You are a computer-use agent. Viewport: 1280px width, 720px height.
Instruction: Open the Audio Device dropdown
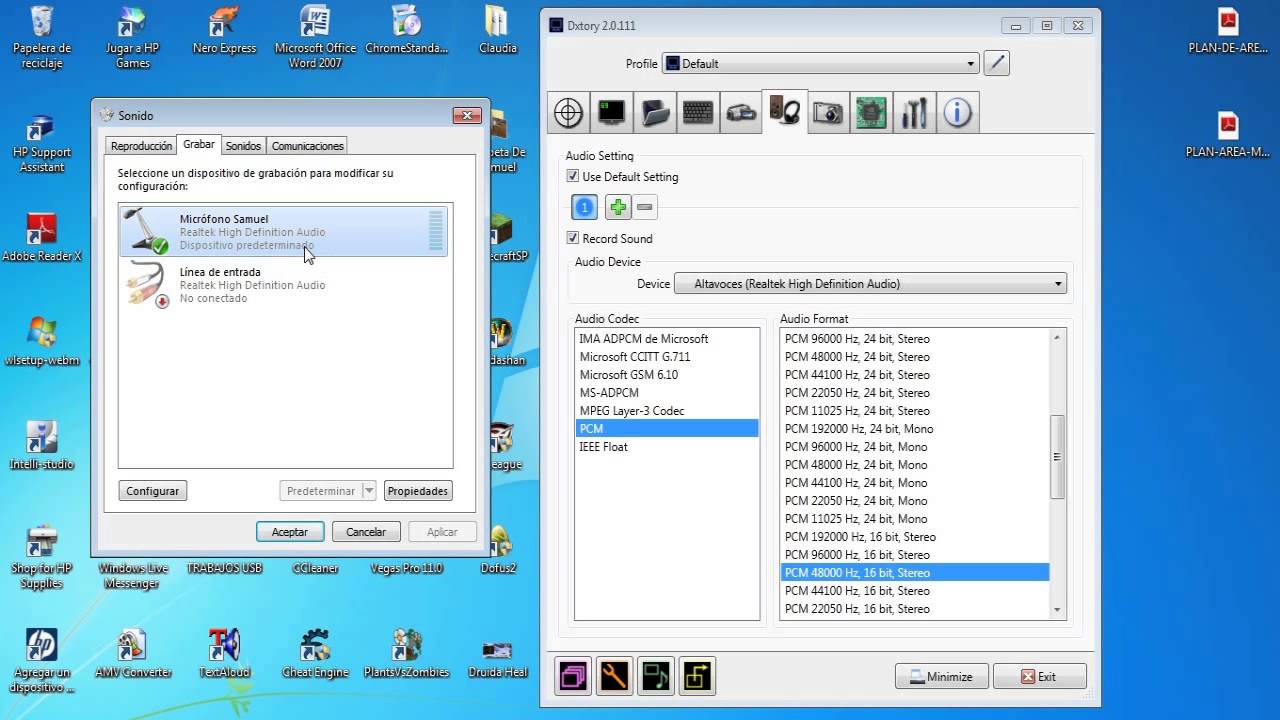871,284
